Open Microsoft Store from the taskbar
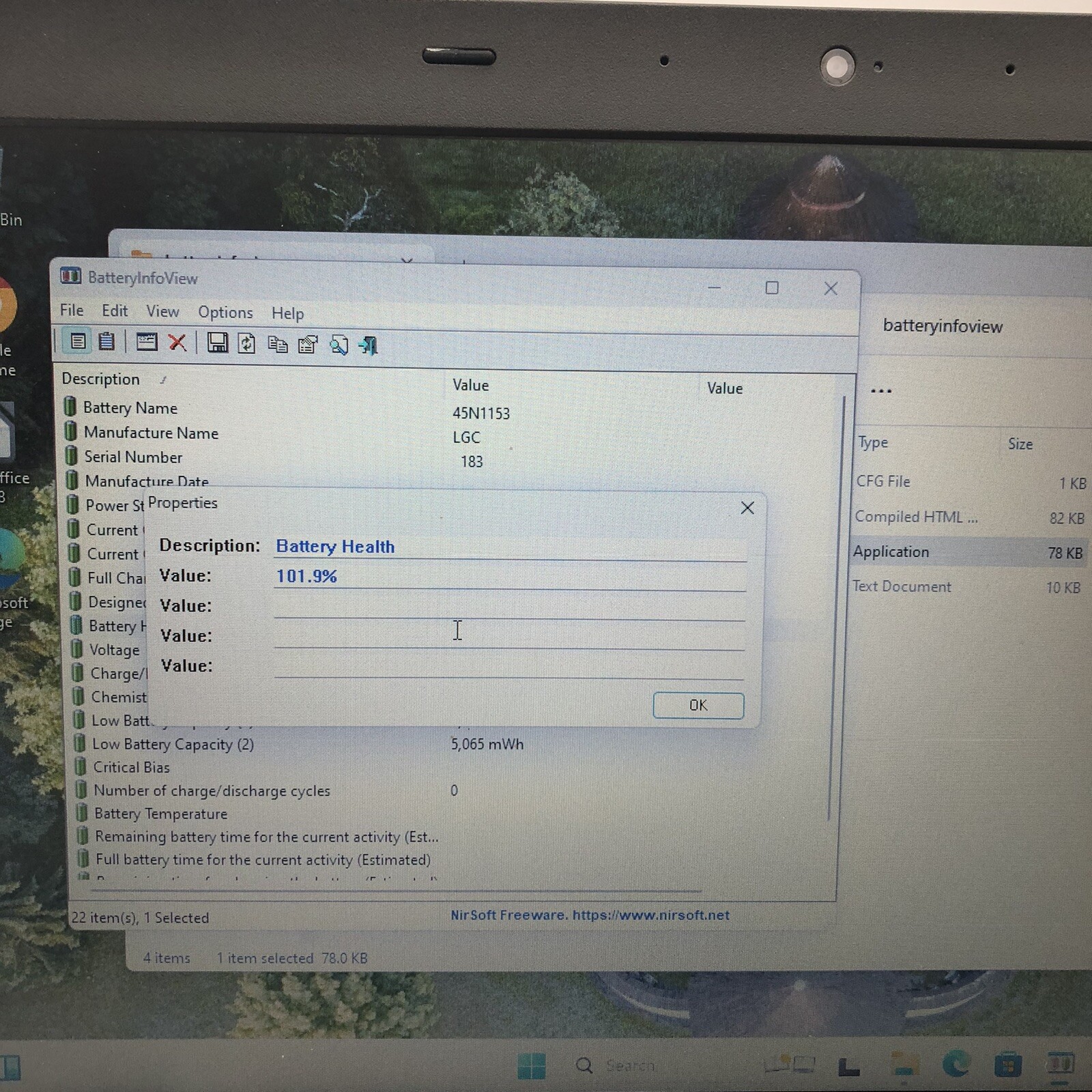Viewport: 1092px width, 1092px height. click(1007, 1065)
